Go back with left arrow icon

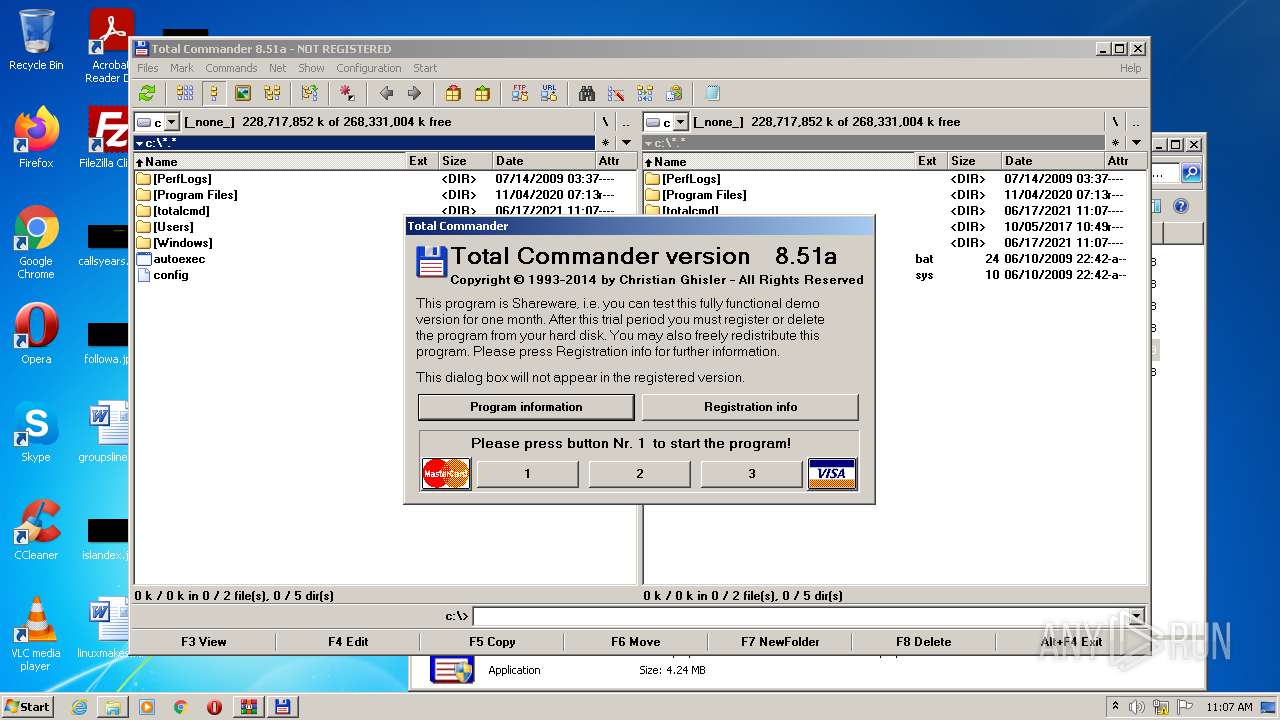386,93
